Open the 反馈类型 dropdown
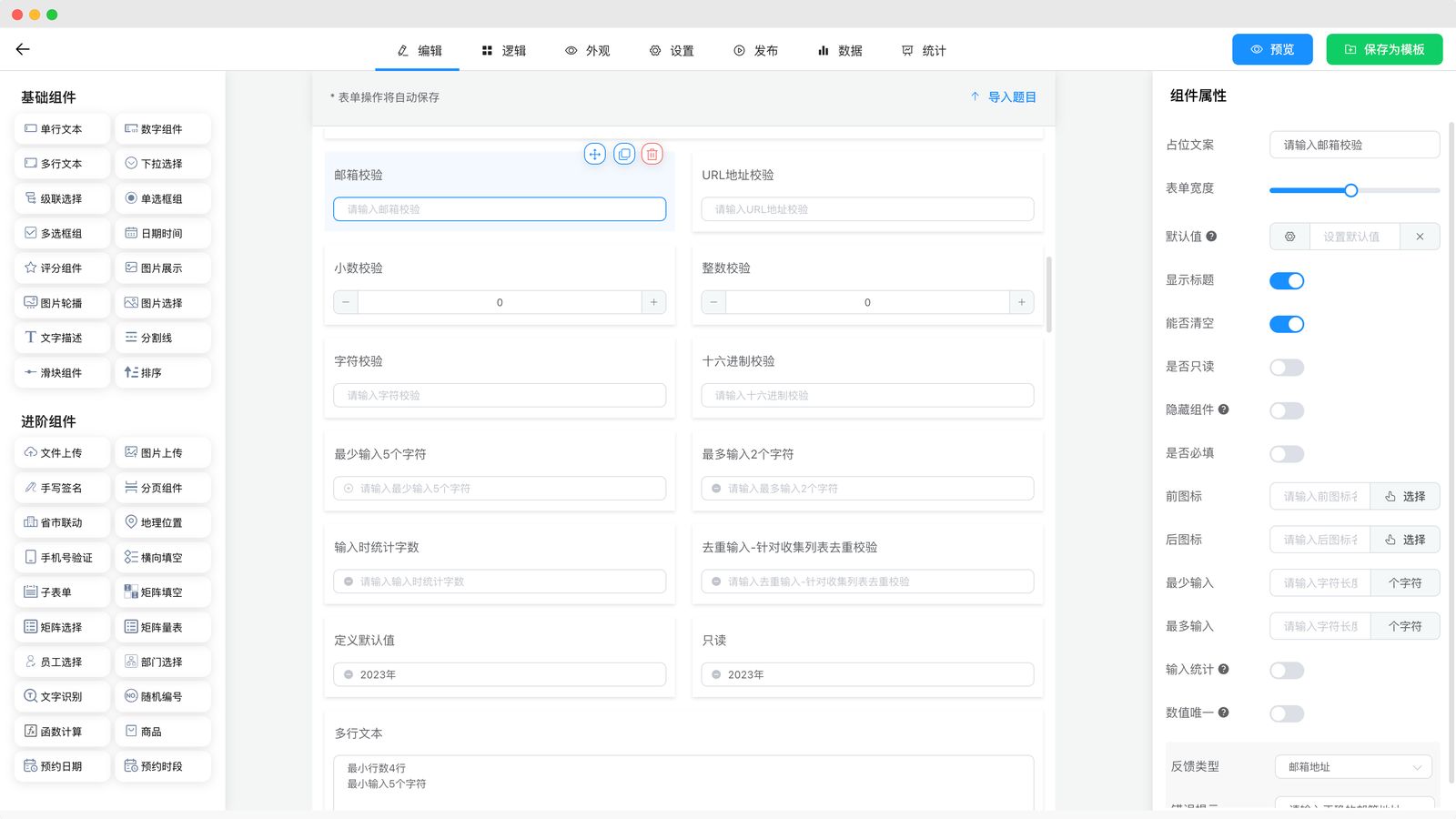 (1353, 767)
